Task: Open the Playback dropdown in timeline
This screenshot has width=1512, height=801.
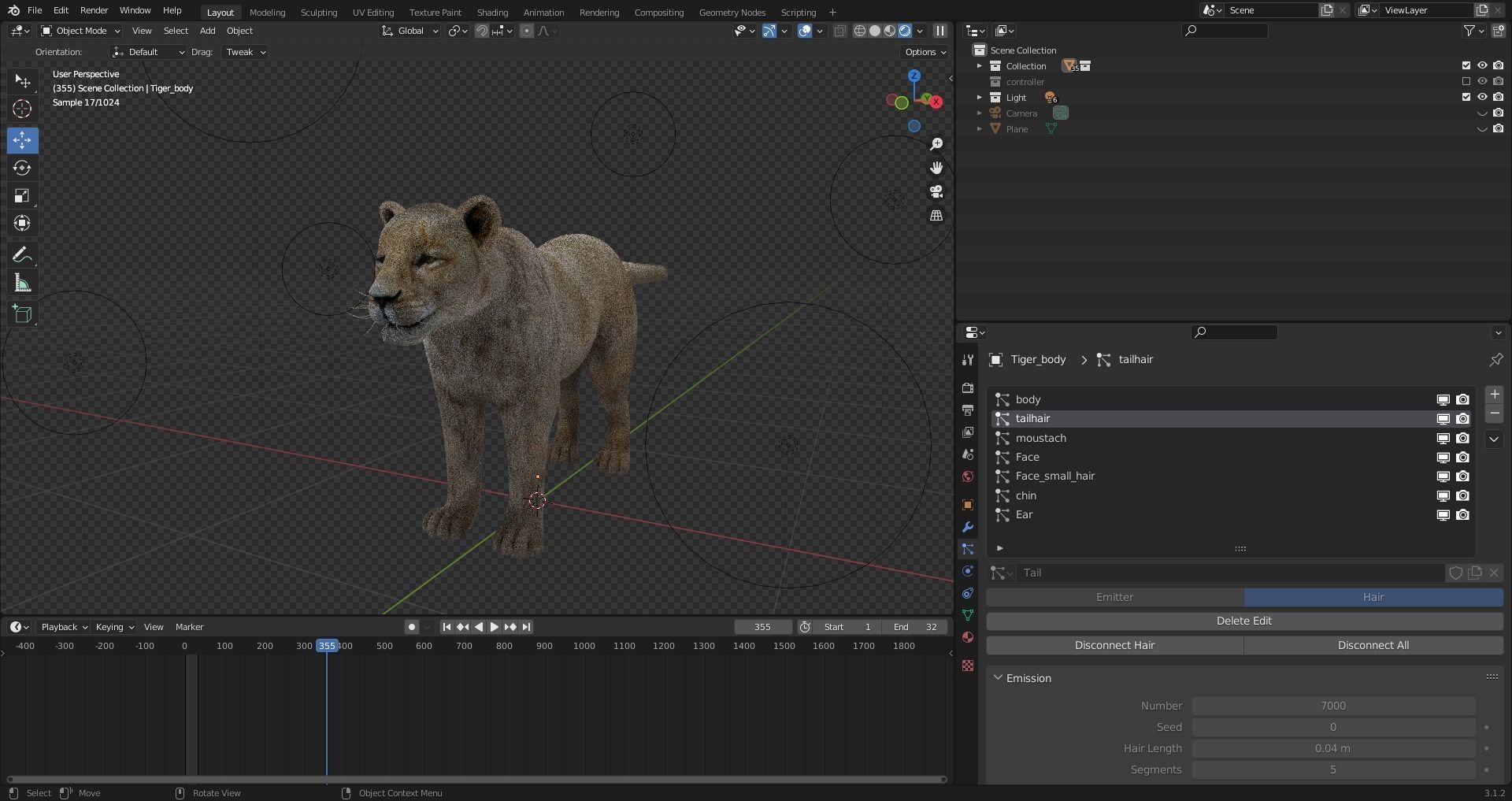Action: pos(64,627)
